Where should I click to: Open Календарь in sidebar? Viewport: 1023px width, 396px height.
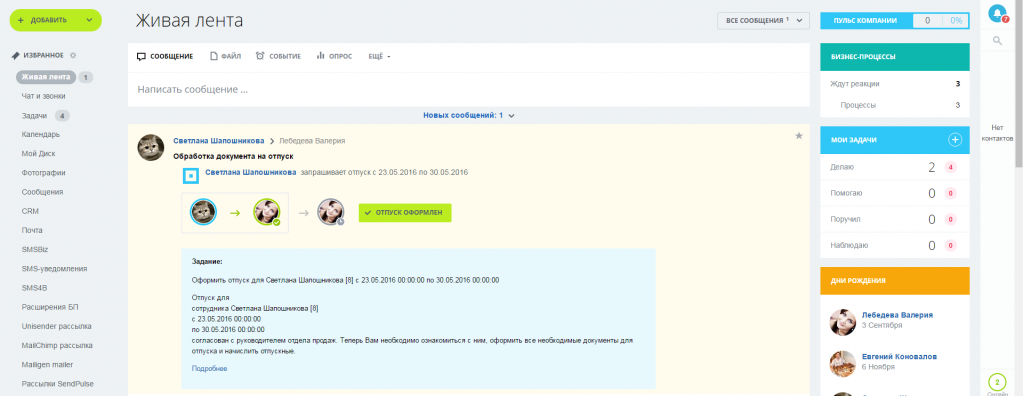point(40,134)
